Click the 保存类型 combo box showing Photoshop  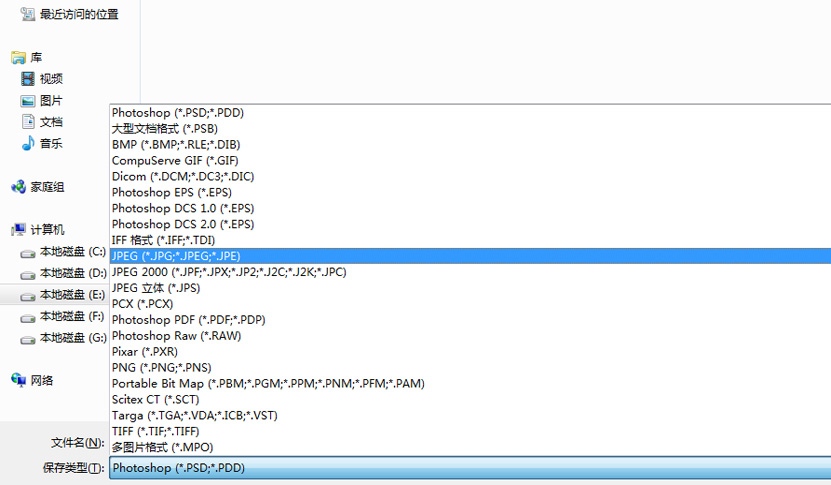tap(471, 468)
